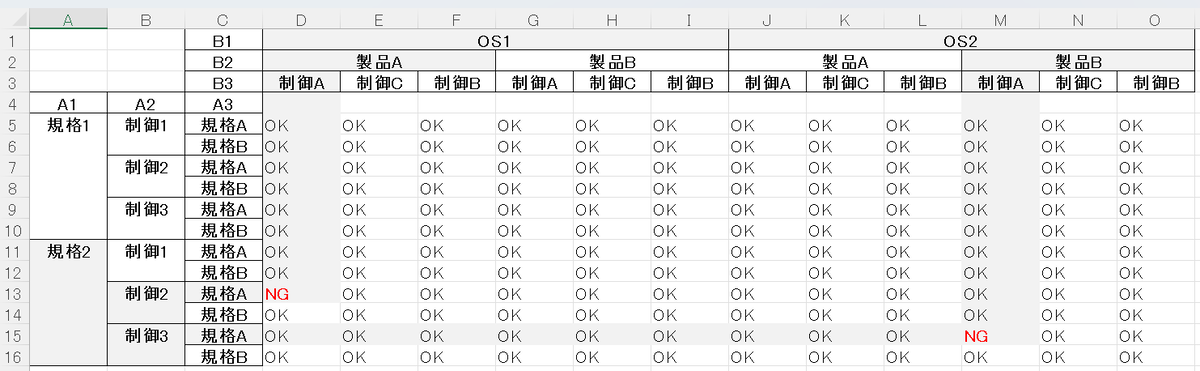Screen dimensions: 1200x371
Task: Click 製品B header under OS2
Action: (1078, 62)
